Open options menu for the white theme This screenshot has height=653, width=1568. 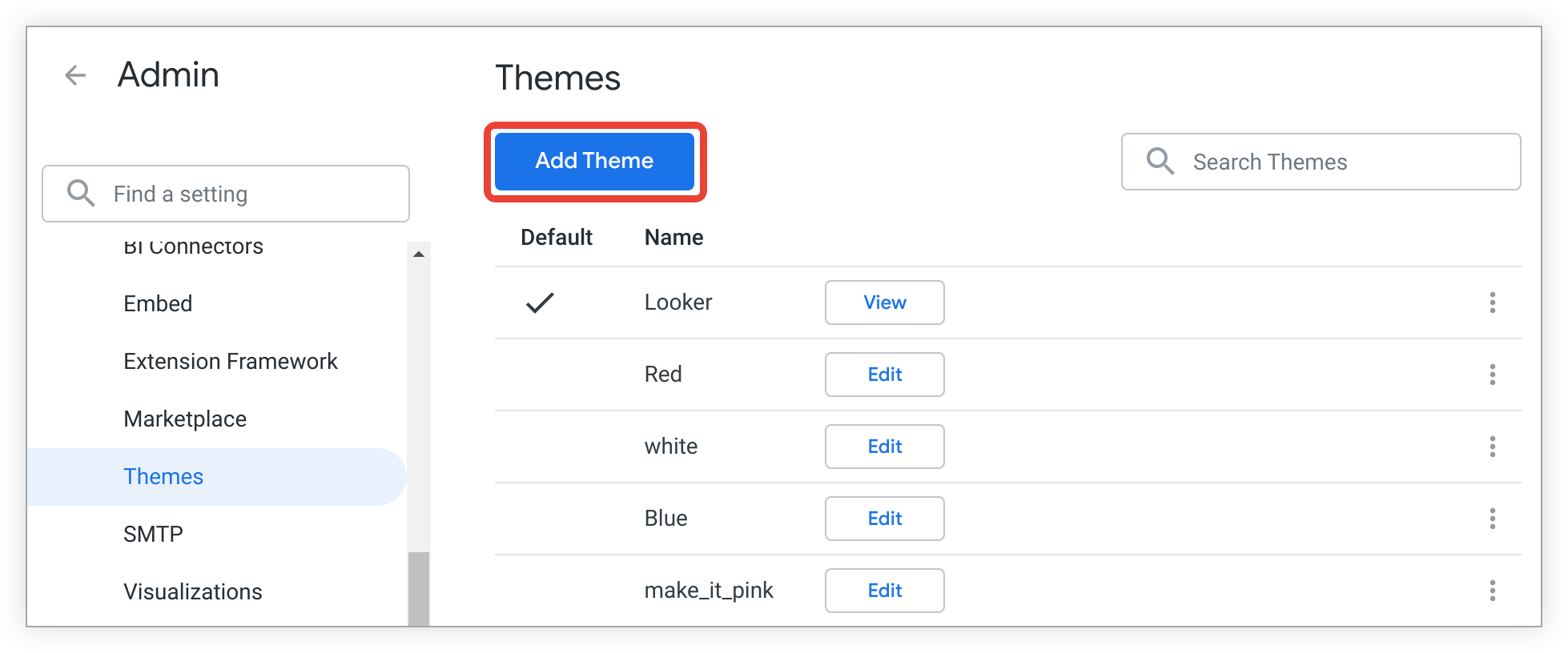click(x=1493, y=447)
